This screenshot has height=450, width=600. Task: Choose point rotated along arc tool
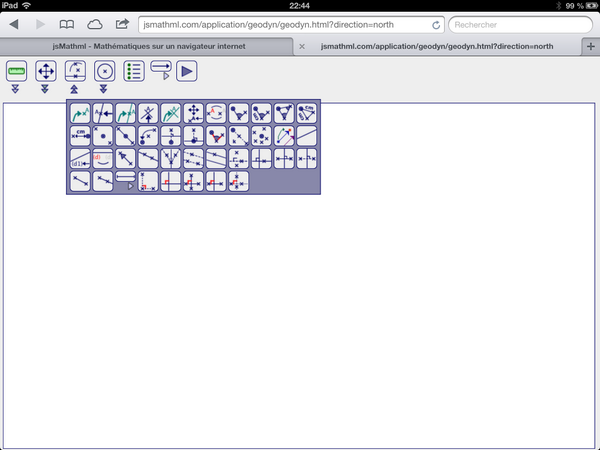pyautogui.click(x=148, y=136)
